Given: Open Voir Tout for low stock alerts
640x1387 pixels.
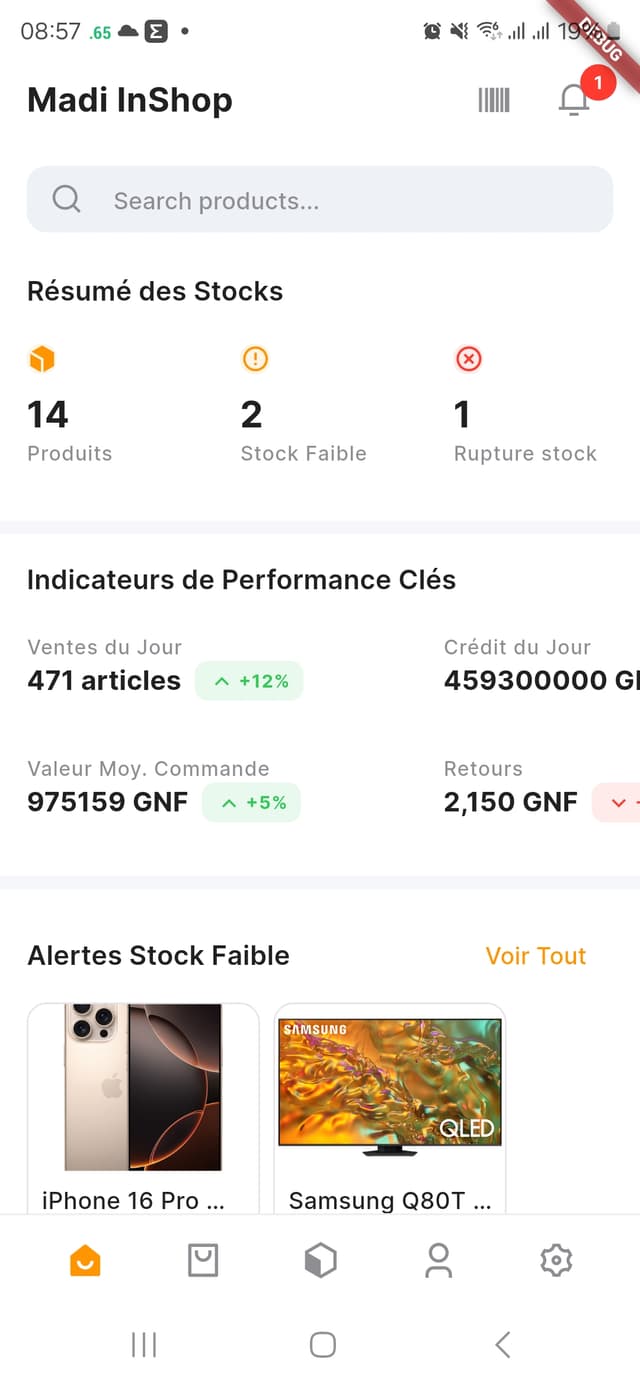Looking at the screenshot, I should [535, 955].
